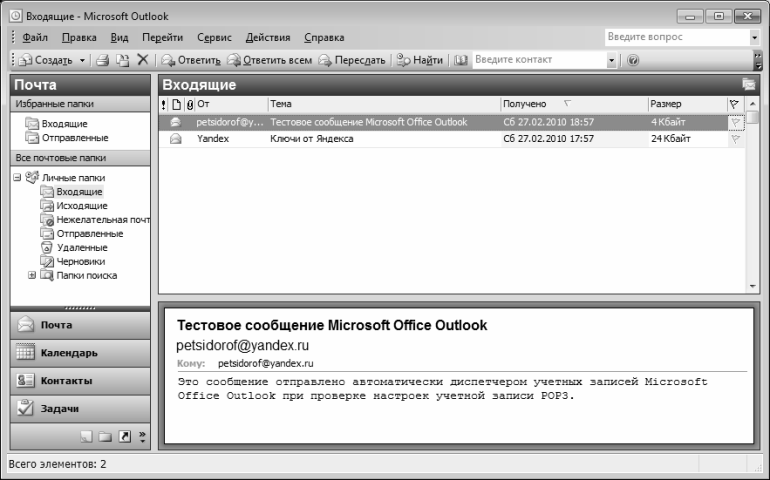Click the Введите контакт search field
The height and width of the screenshot is (480, 770).
click(x=540, y=60)
